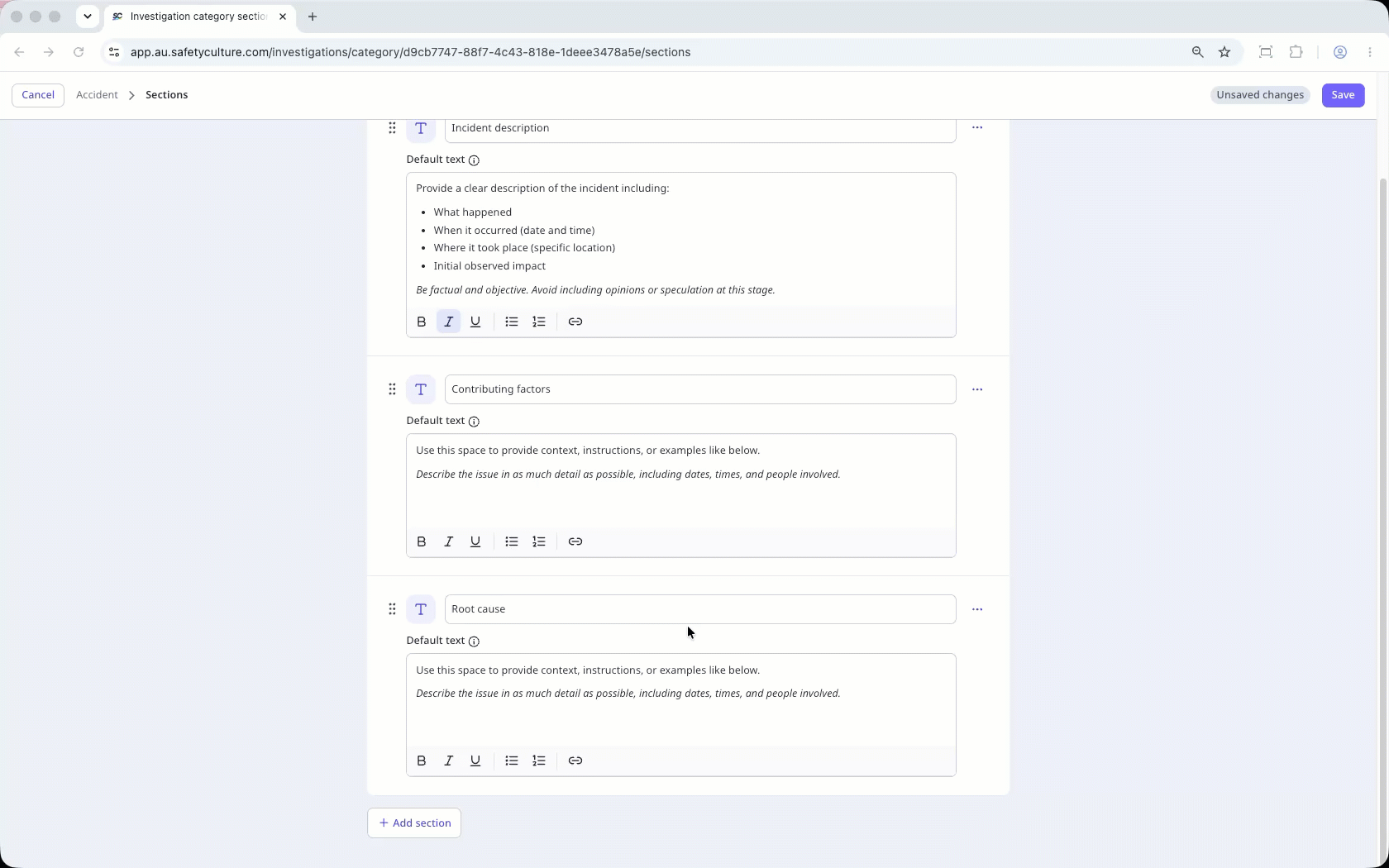Insert bulleted list in Contributing factors editor
This screenshot has height=868, width=1389.
point(512,541)
